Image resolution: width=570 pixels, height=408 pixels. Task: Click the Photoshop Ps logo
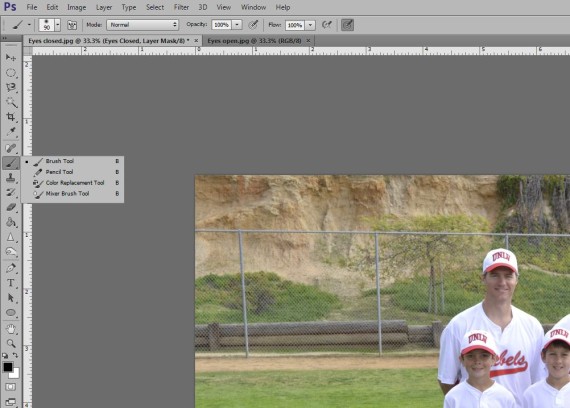tap(10, 7)
